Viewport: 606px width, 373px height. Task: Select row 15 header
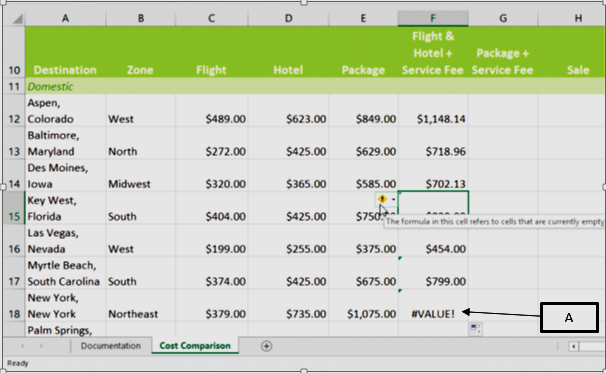pos(14,208)
